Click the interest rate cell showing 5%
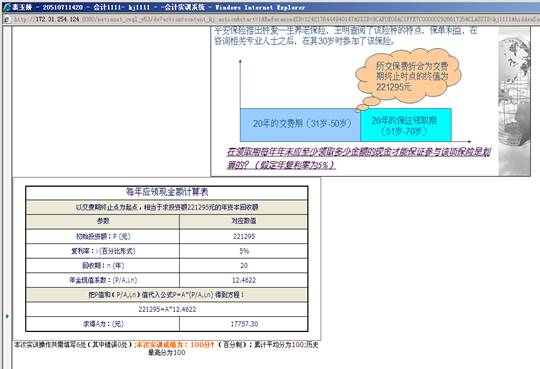Image resolution: width=540 pixels, height=369 pixels. (243, 251)
